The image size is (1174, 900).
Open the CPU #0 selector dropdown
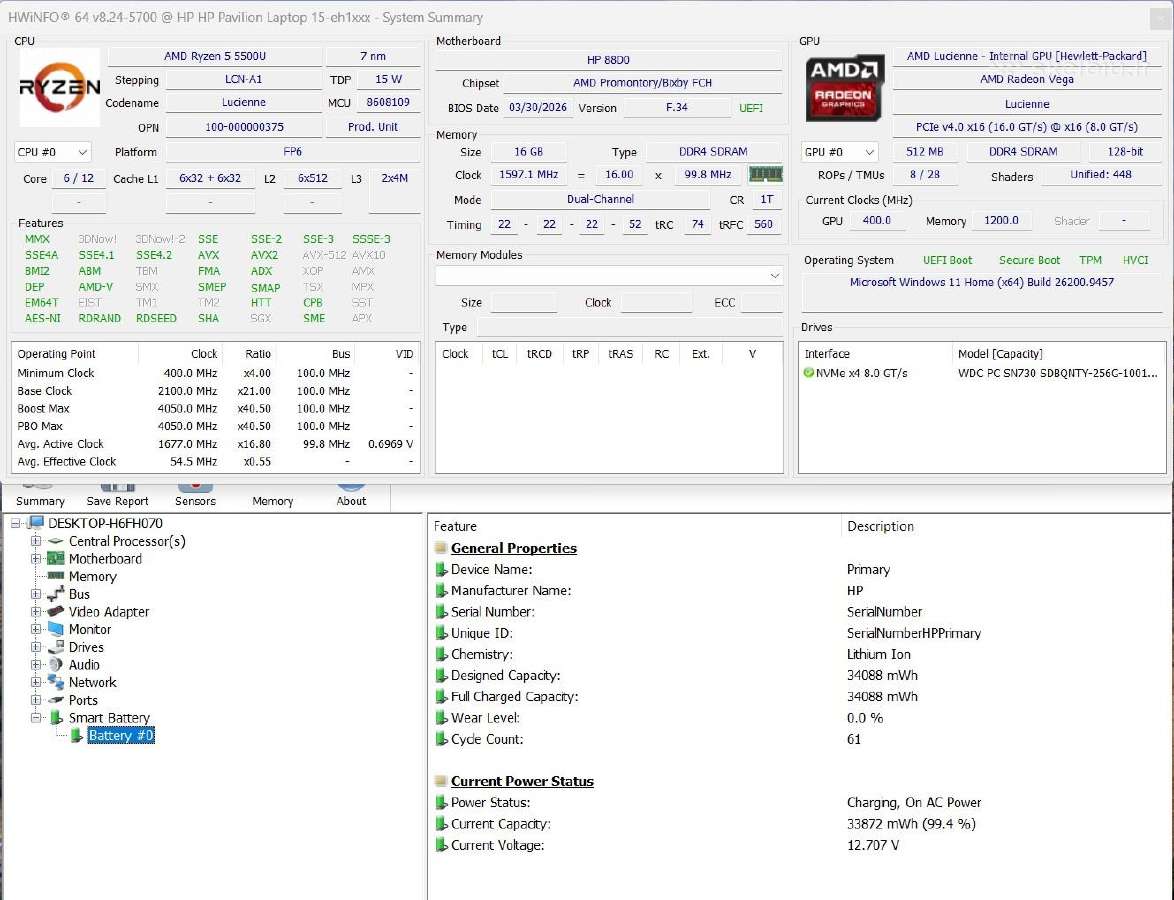click(x=52, y=152)
